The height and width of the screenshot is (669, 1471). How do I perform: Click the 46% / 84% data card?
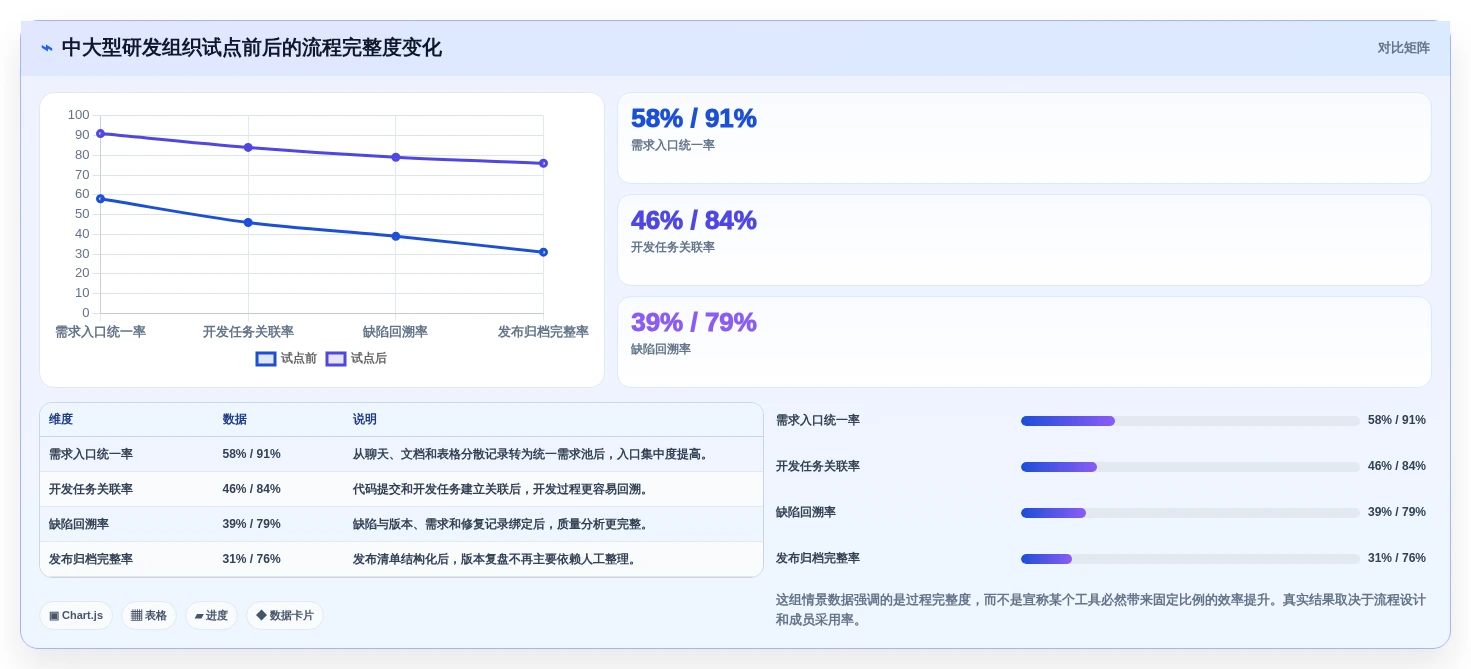[1024, 240]
